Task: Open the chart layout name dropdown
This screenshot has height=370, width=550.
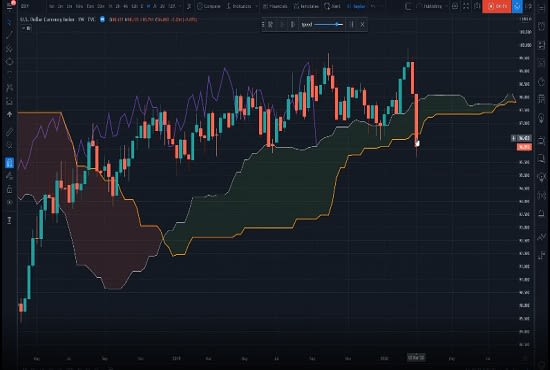Action: [433, 6]
